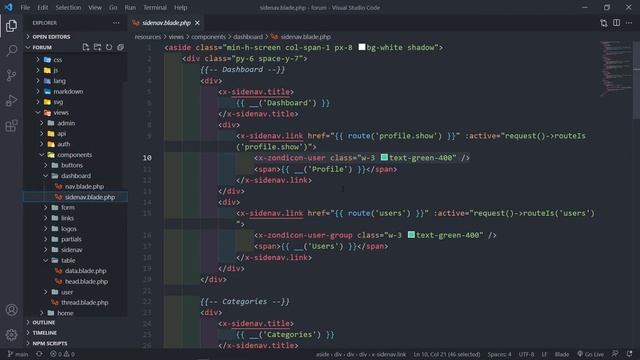
Task: Open Explorer's more actions ellipsis
Action: (x=116, y=23)
